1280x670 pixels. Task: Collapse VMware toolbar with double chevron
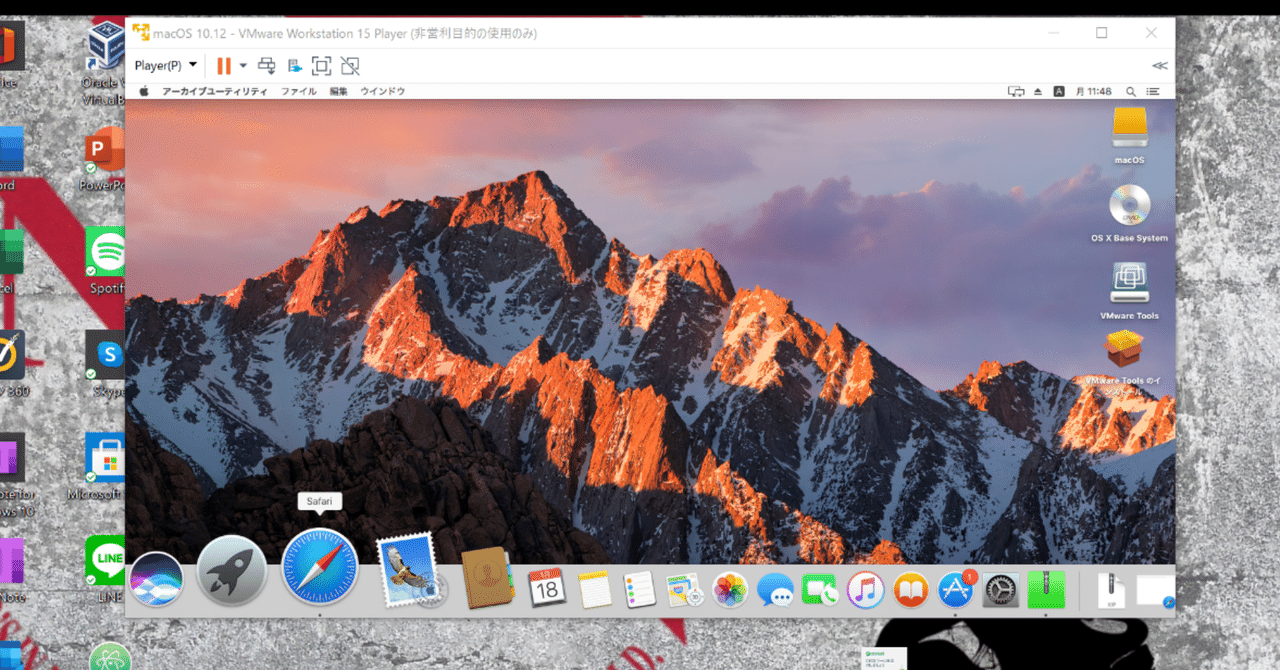pyautogui.click(x=1159, y=66)
